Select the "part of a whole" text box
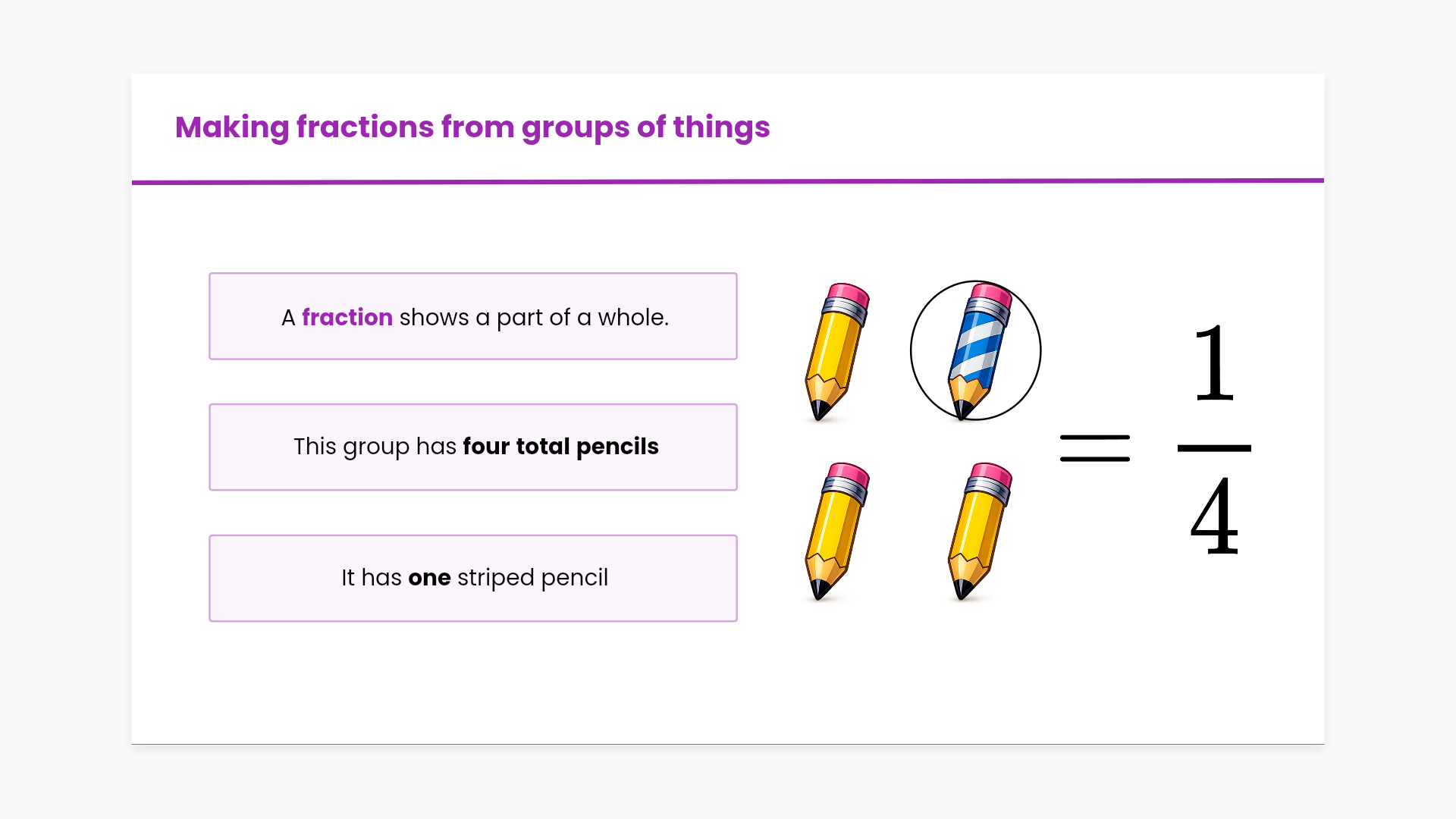Screen dimensions: 1456x819 [x=472, y=316]
